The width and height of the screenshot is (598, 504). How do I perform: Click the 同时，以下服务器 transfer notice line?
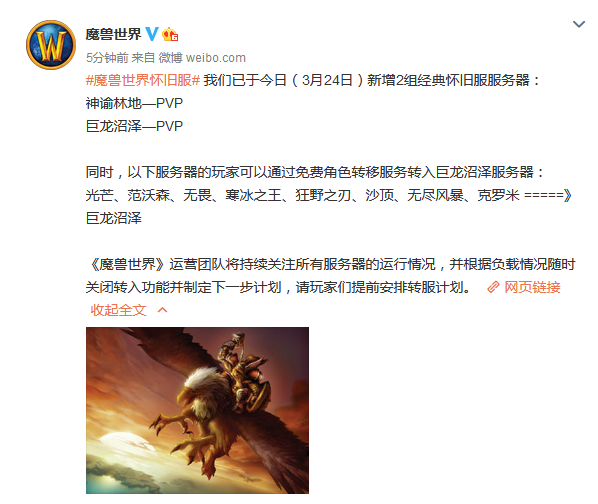tap(315, 172)
